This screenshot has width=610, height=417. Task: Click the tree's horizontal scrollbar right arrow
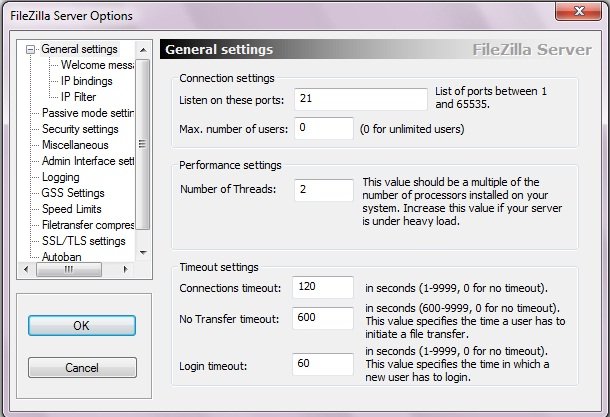[128, 269]
